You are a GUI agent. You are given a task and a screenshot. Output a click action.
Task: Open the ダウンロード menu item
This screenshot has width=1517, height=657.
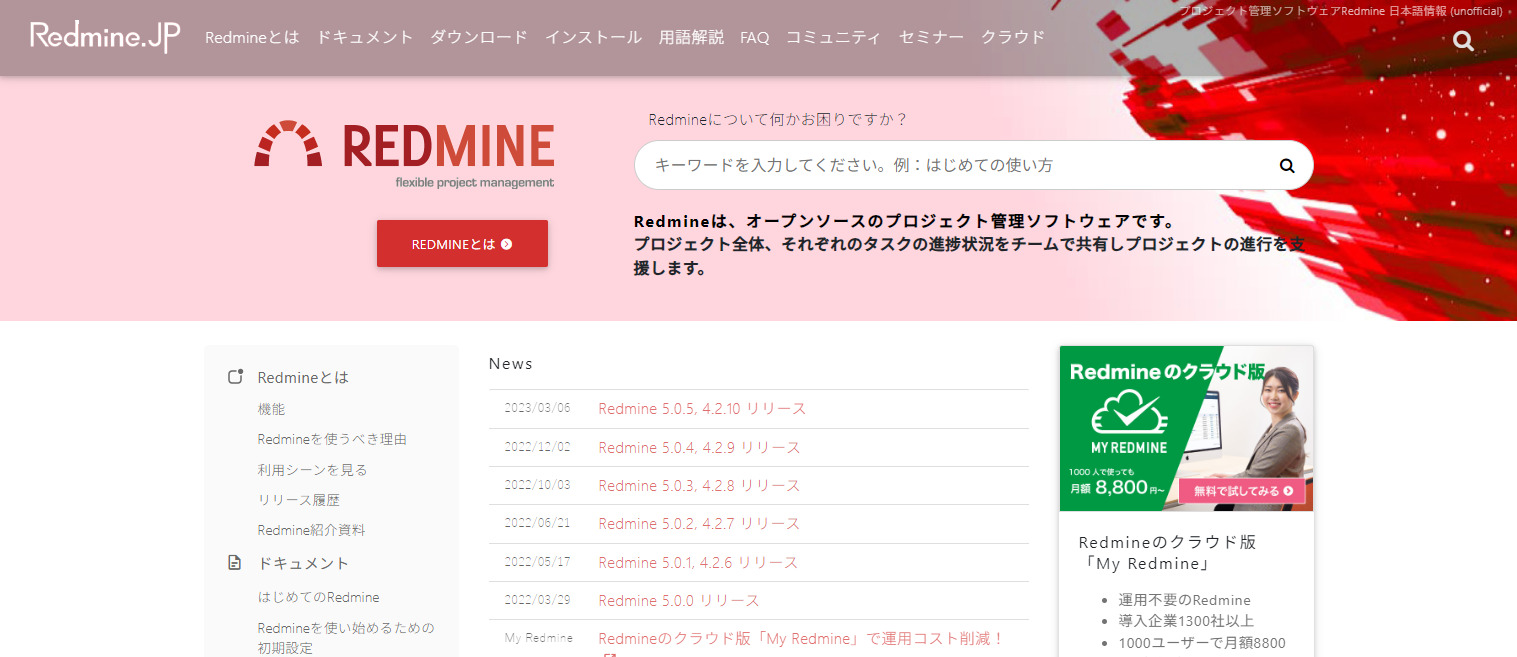click(479, 37)
